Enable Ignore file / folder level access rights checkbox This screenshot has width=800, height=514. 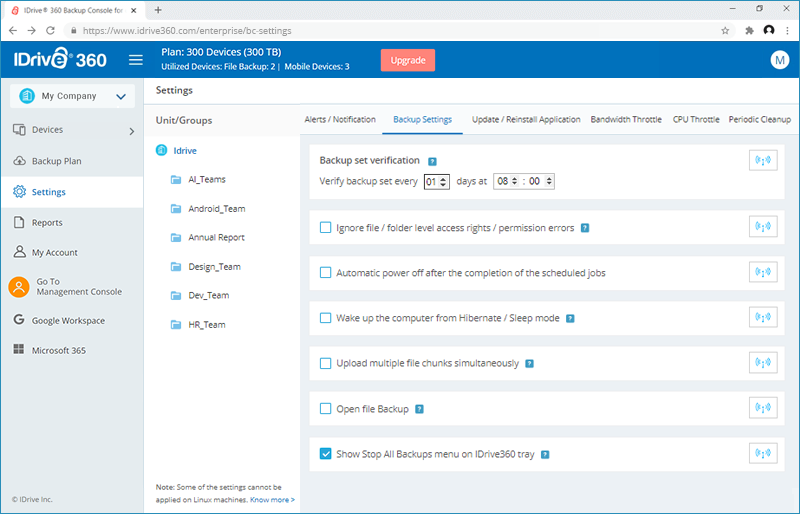tap(325, 227)
